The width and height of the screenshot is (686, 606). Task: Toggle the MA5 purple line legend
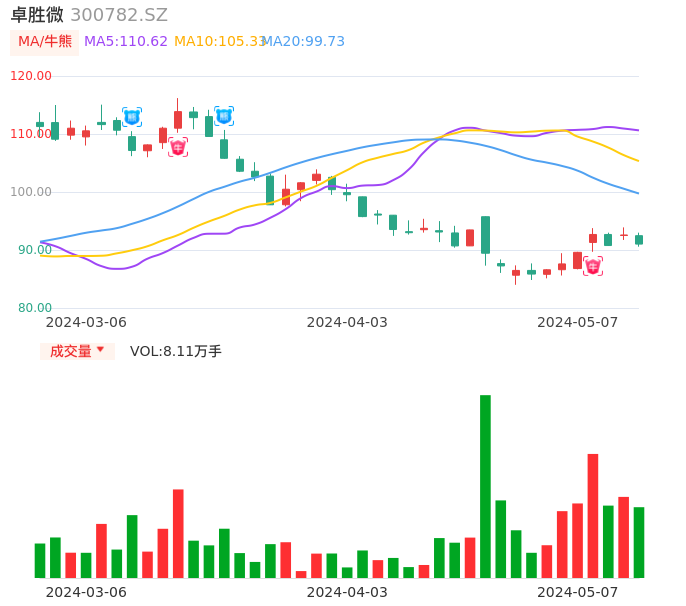pyautogui.click(x=126, y=42)
